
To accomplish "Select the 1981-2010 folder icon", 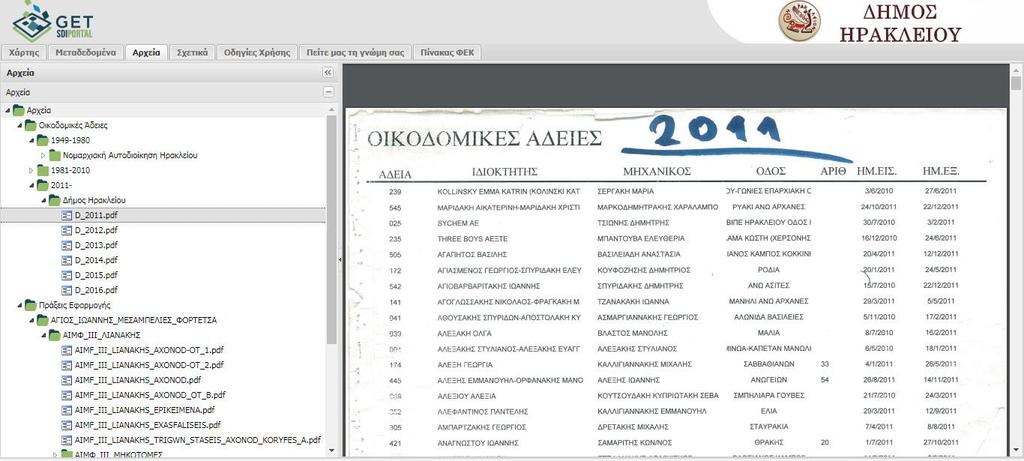I will (x=42, y=170).
